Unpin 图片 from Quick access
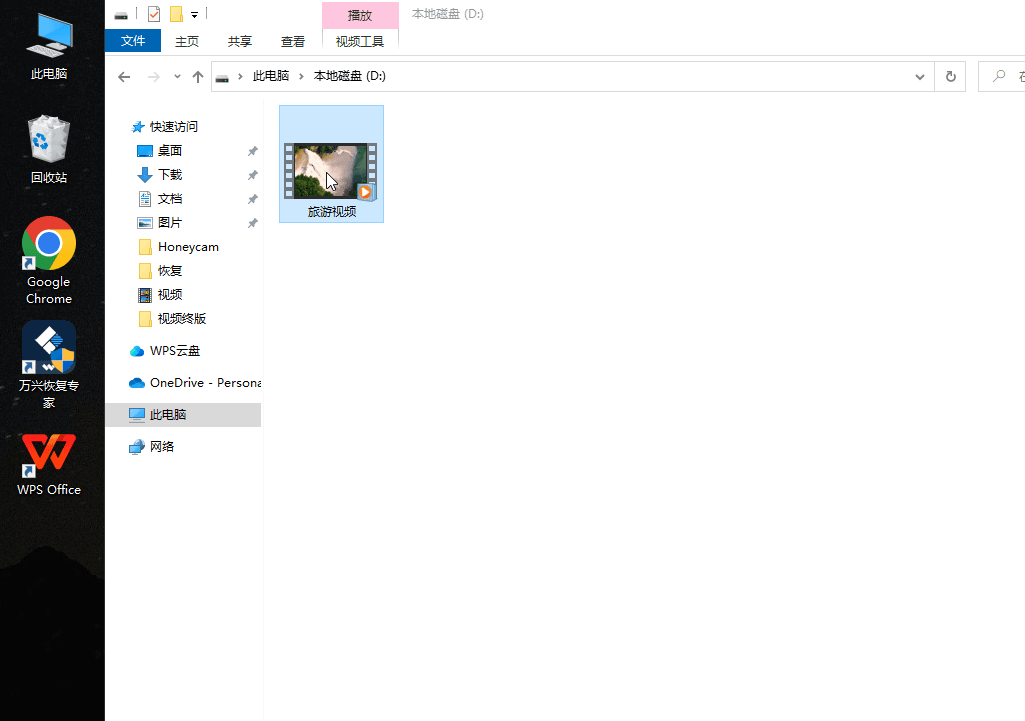This screenshot has height=721, width=1025. click(x=251, y=222)
